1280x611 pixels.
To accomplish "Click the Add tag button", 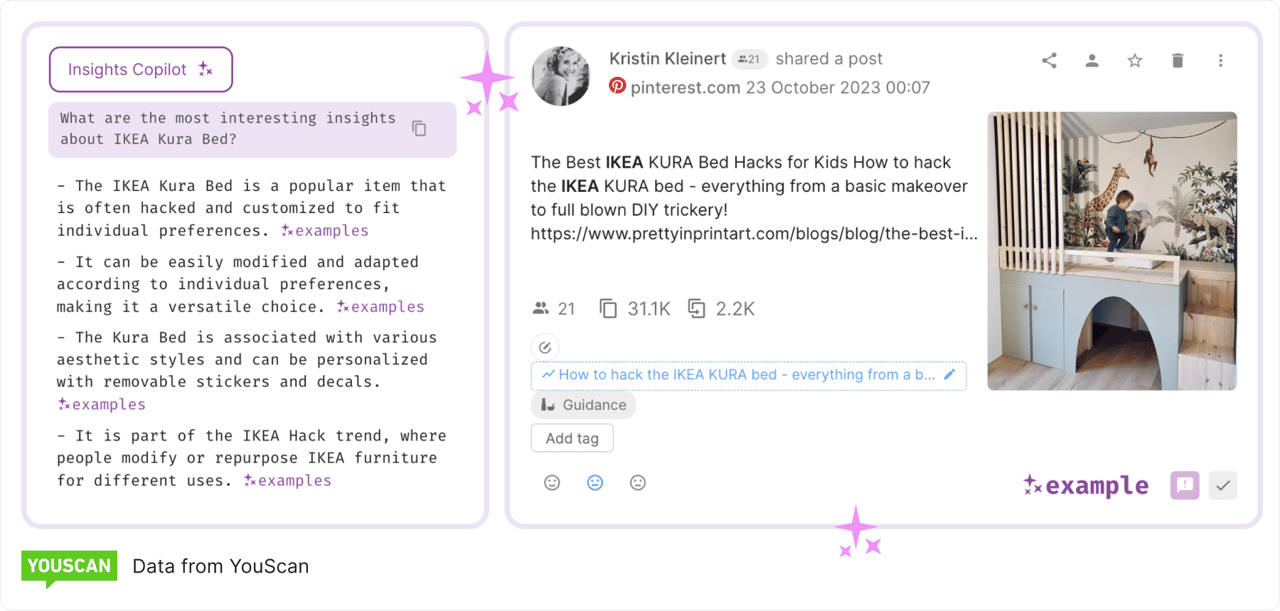I will point(571,438).
